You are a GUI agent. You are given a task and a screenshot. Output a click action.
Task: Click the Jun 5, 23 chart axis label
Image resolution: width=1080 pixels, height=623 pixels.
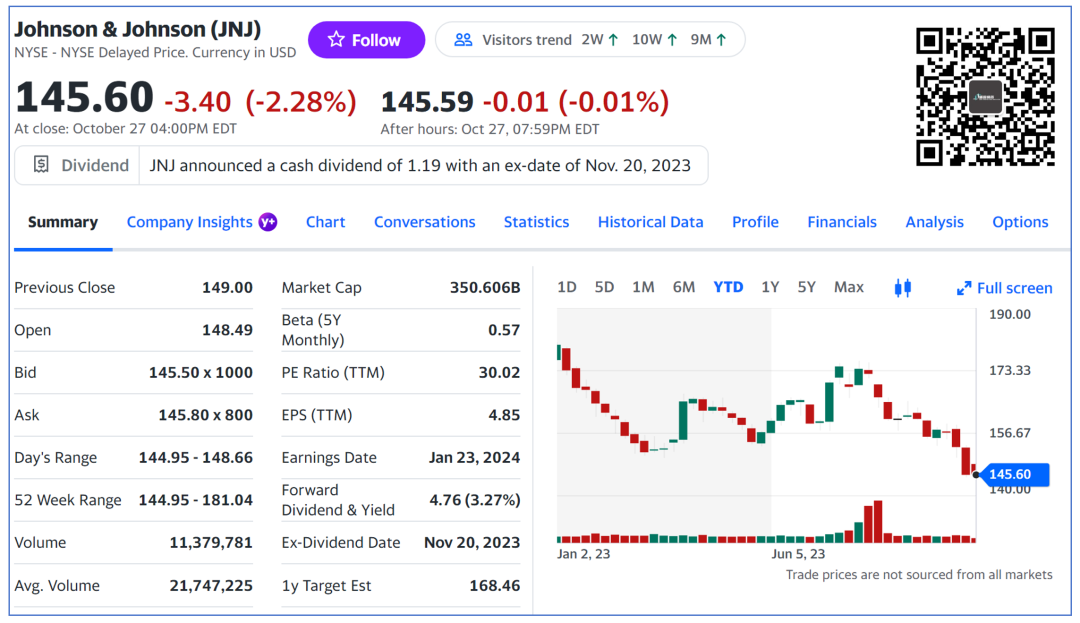tap(798, 554)
